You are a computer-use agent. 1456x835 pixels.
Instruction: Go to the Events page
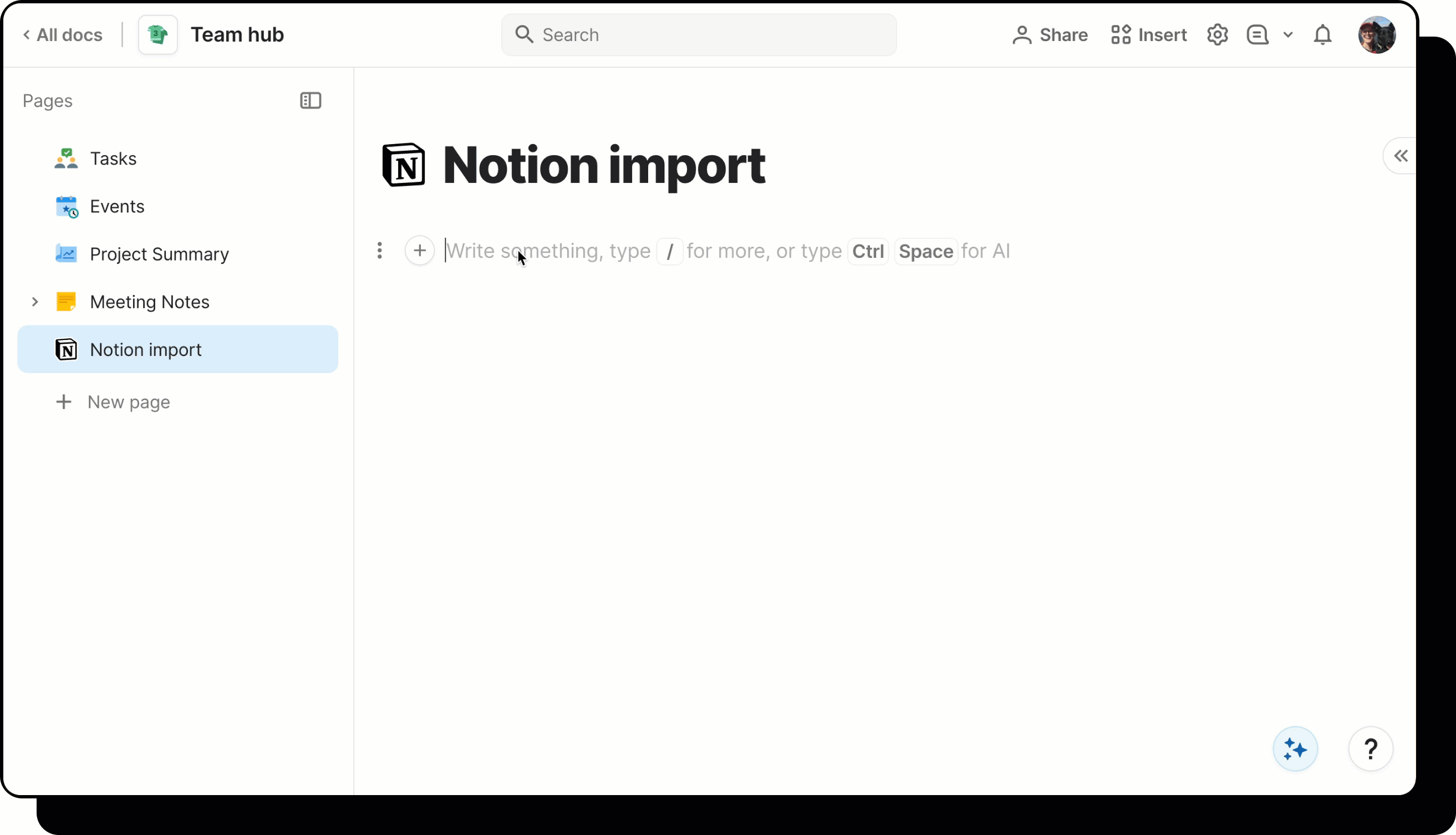(x=117, y=206)
